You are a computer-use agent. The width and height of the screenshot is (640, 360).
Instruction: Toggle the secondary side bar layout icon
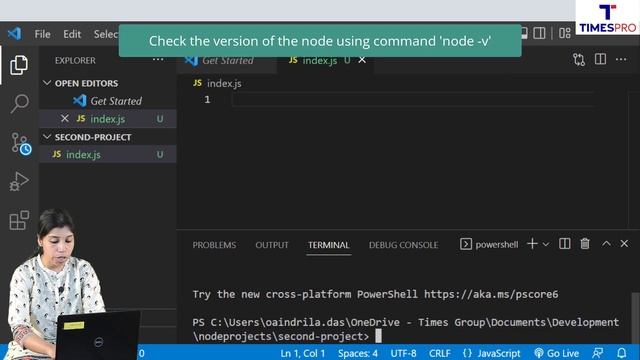539,33
